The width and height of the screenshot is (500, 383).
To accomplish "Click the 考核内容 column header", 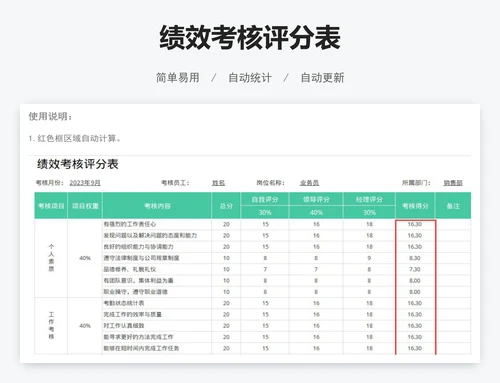I will (x=157, y=206).
